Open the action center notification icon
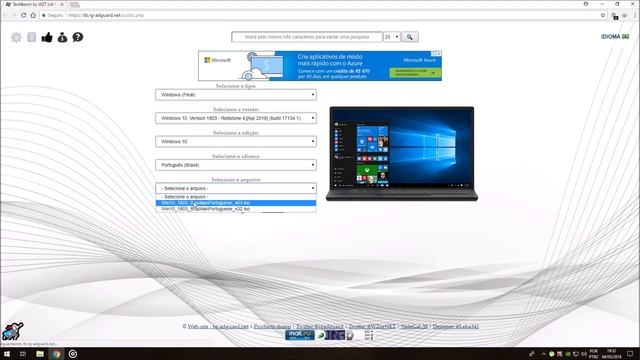640x360 pixels. 630,354
